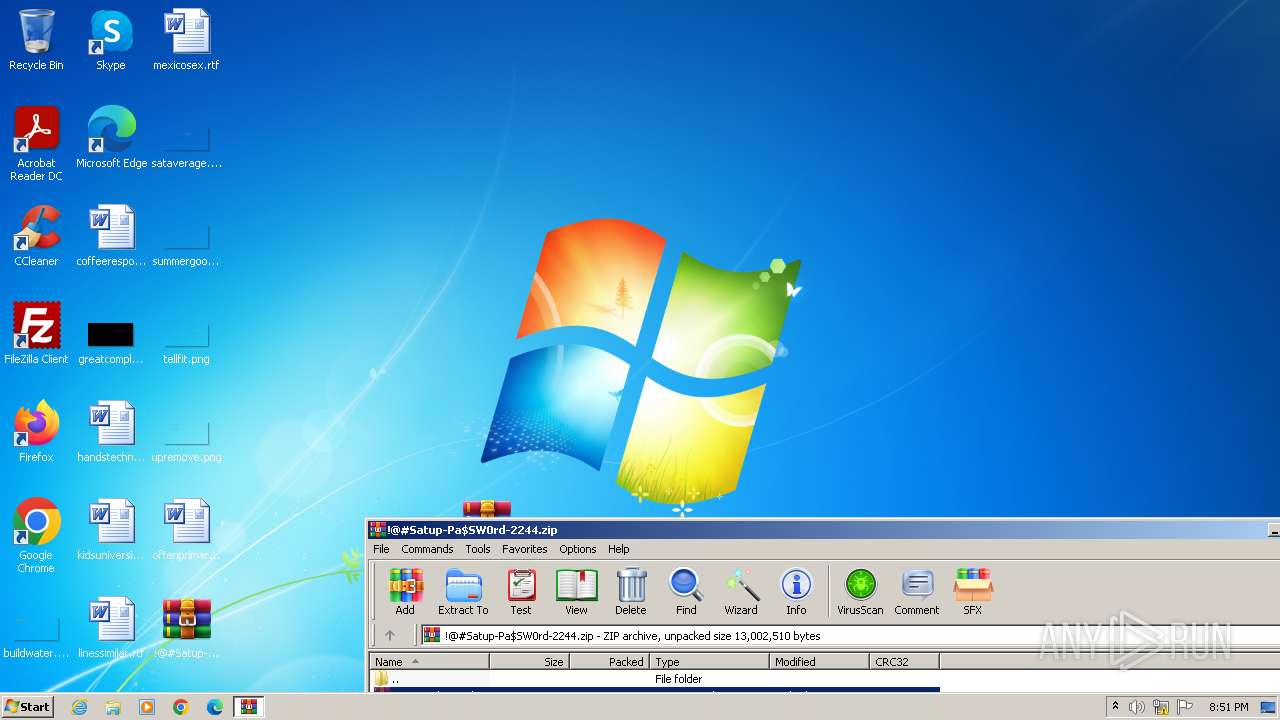Open Chrome from the taskbar
Screen dimensions: 1280x720
pos(181,707)
